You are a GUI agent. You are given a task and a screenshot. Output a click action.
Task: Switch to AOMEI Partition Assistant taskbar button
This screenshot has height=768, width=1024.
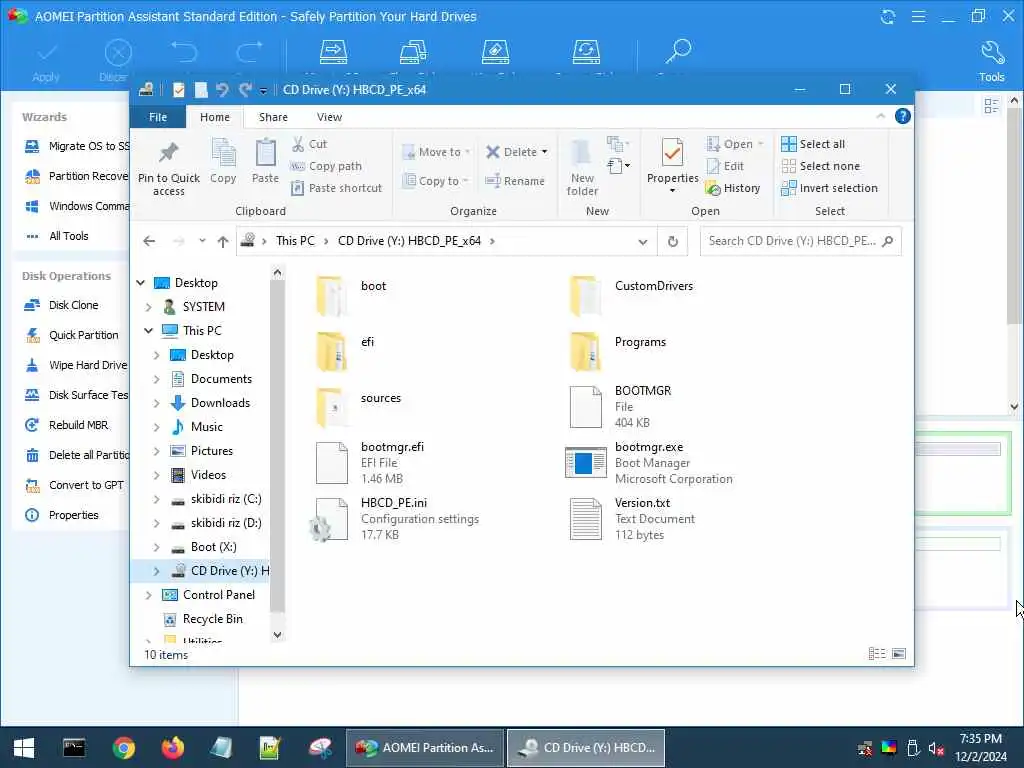point(424,748)
